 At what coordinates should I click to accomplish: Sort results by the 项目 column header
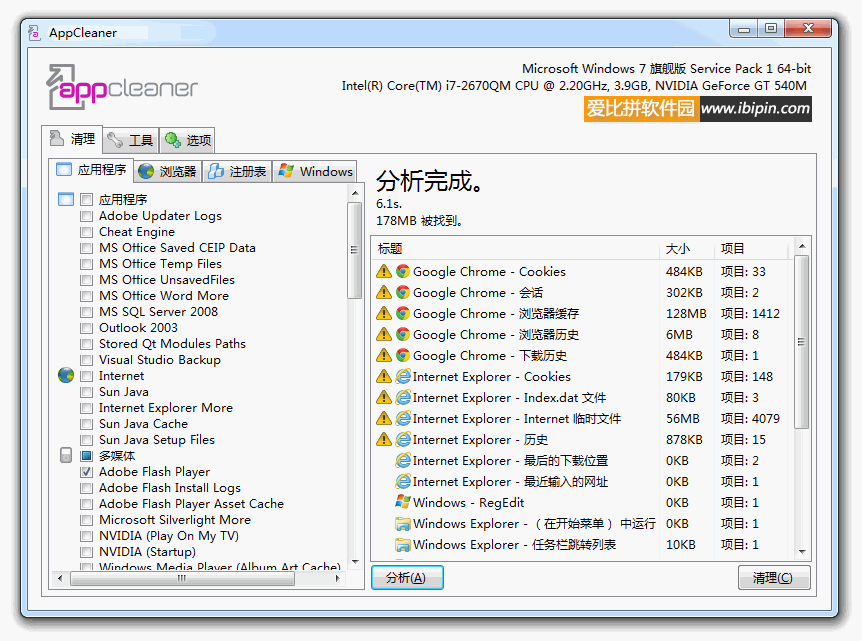pos(752,248)
